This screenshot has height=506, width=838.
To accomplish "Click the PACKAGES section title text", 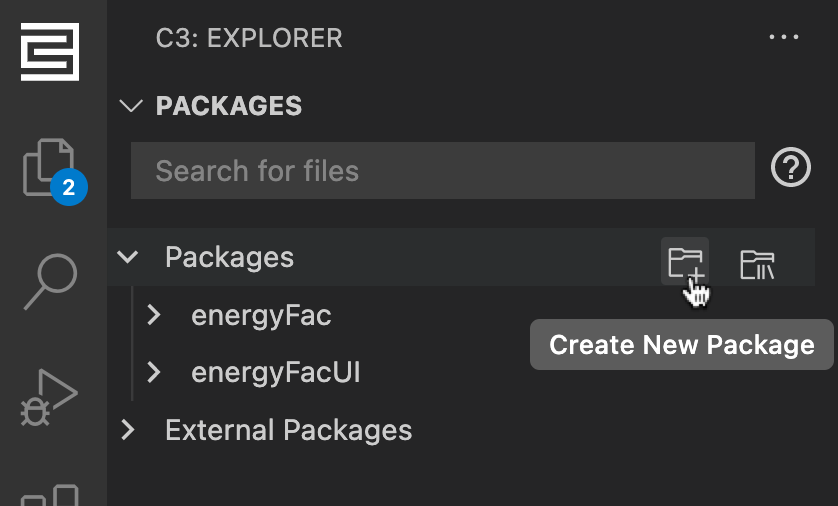I will point(229,106).
